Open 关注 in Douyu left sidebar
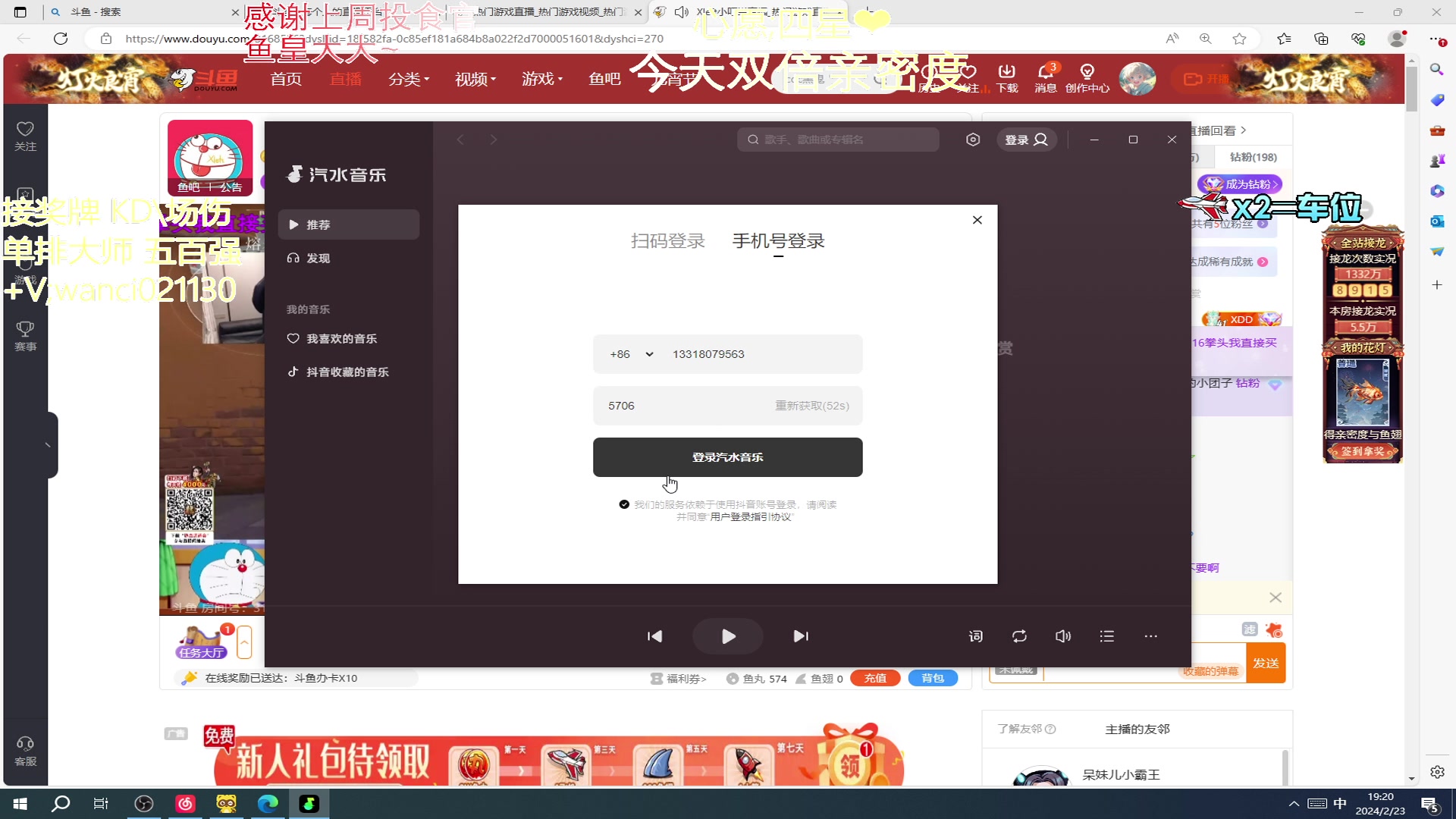1456x819 pixels. pos(25,136)
